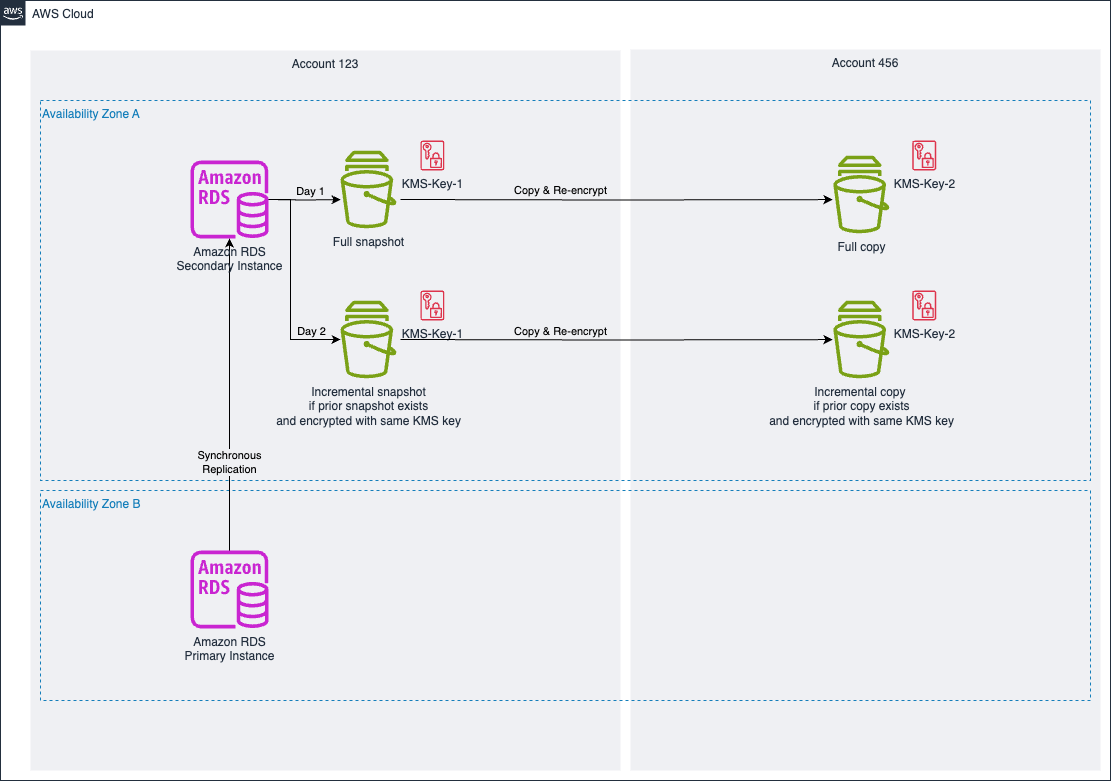
Task: Click the Availability Zone A label
Action: click(90, 113)
